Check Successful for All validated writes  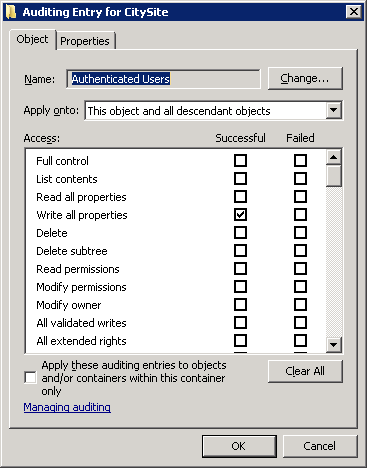(240, 323)
